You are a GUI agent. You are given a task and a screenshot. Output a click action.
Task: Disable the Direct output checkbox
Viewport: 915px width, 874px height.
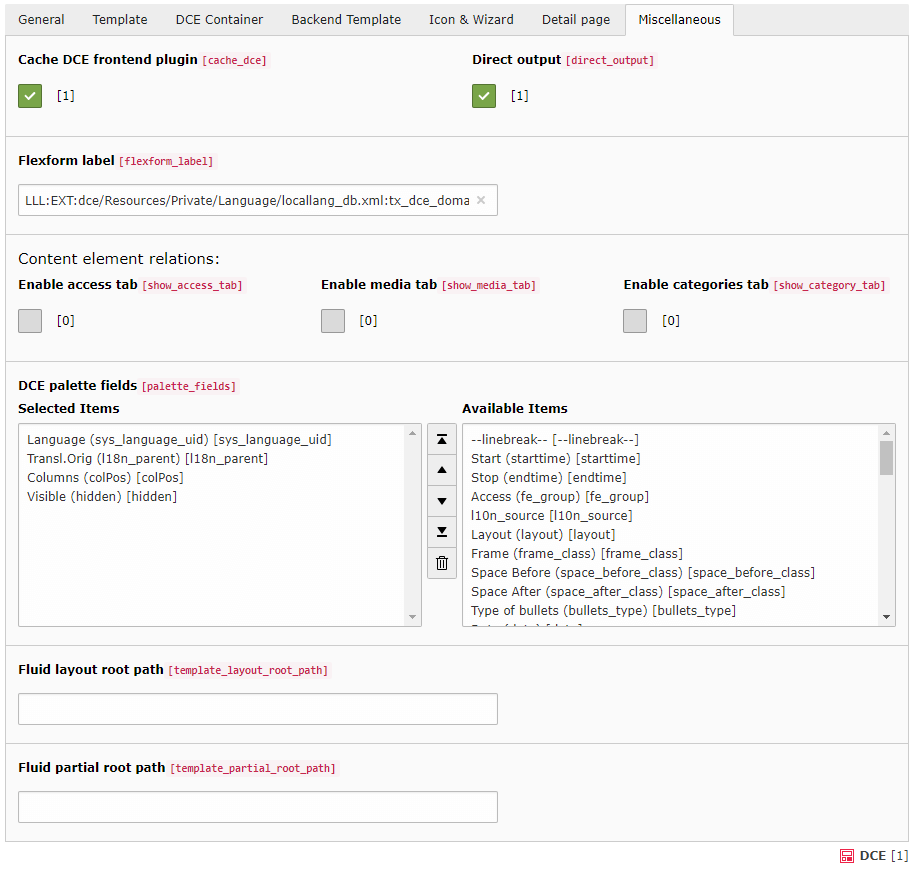click(x=484, y=96)
